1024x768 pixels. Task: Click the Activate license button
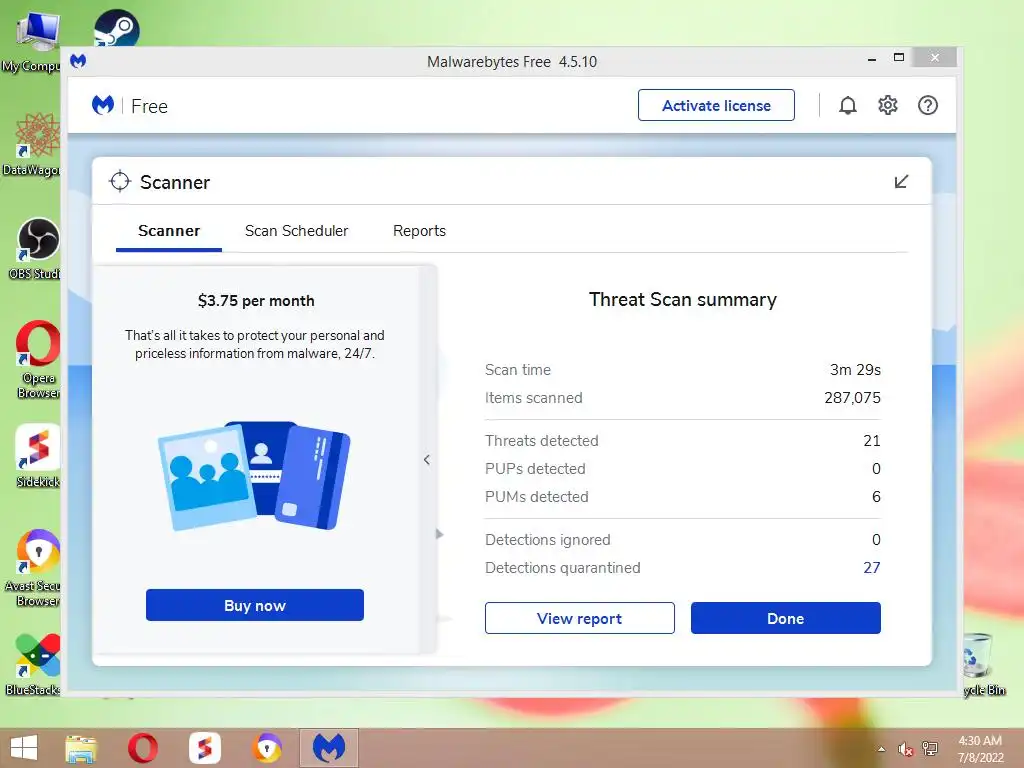(716, 105)
